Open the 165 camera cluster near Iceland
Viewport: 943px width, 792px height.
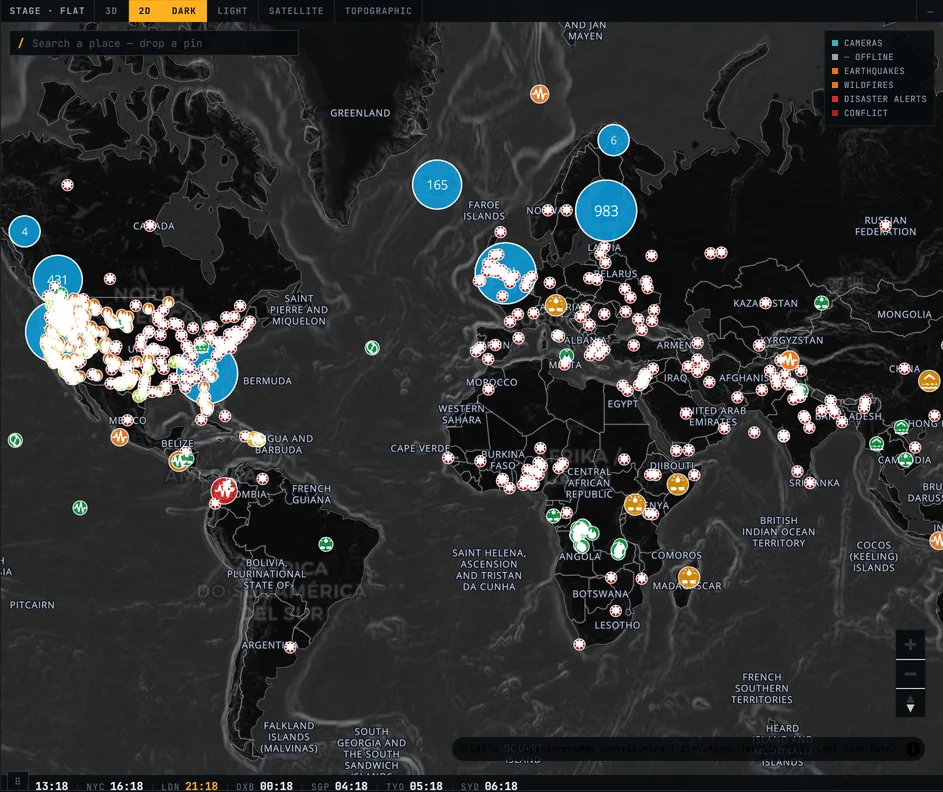point(437,185)
